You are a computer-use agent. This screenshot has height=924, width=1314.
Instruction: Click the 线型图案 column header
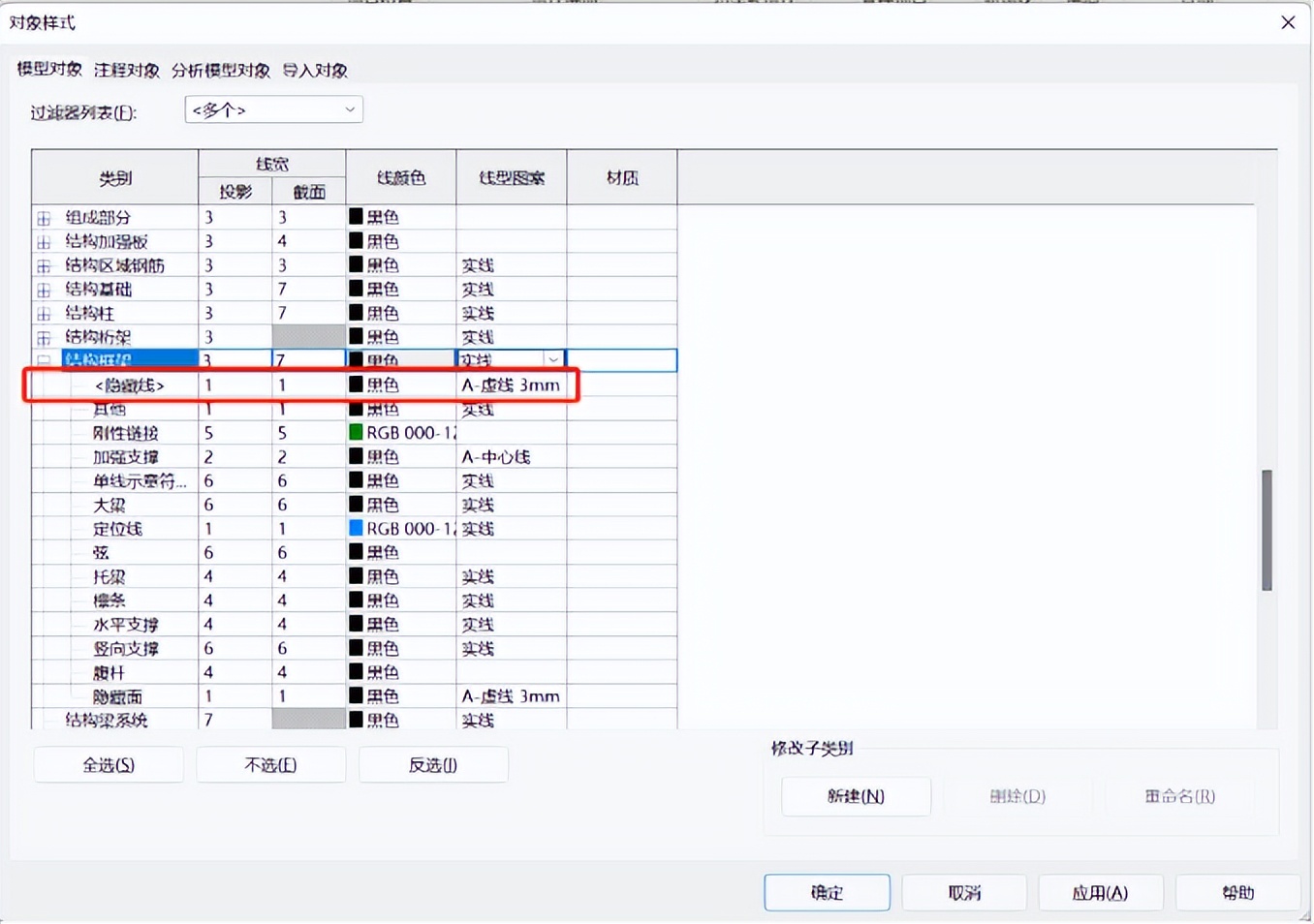coord(511,177)
